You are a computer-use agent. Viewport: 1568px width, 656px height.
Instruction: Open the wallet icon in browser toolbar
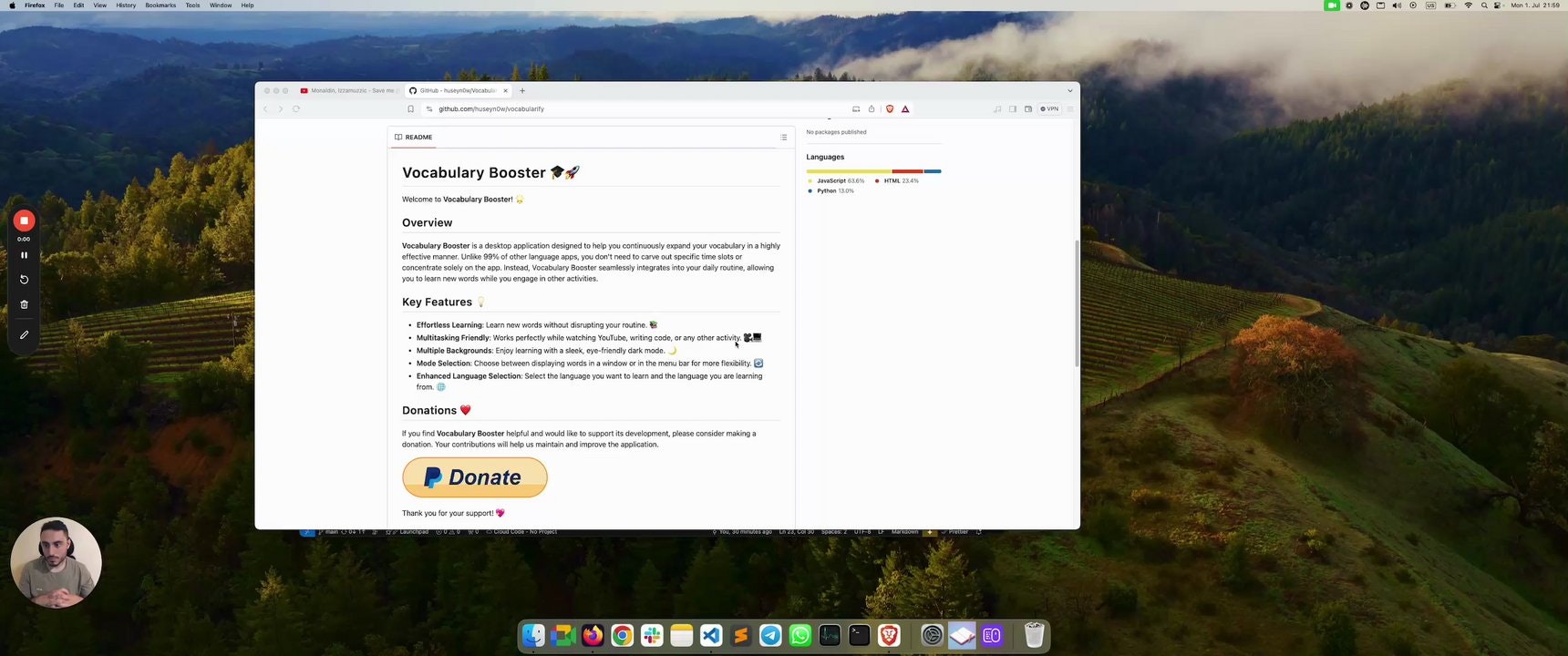(x=1028, y=108)
